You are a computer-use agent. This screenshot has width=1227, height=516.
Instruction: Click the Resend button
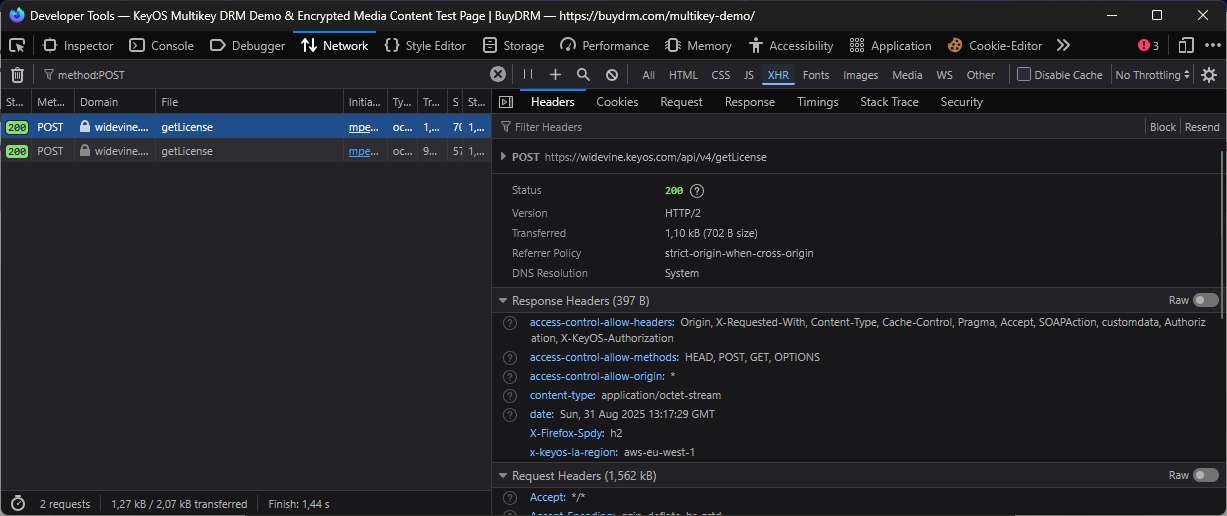coord(1202,127)
